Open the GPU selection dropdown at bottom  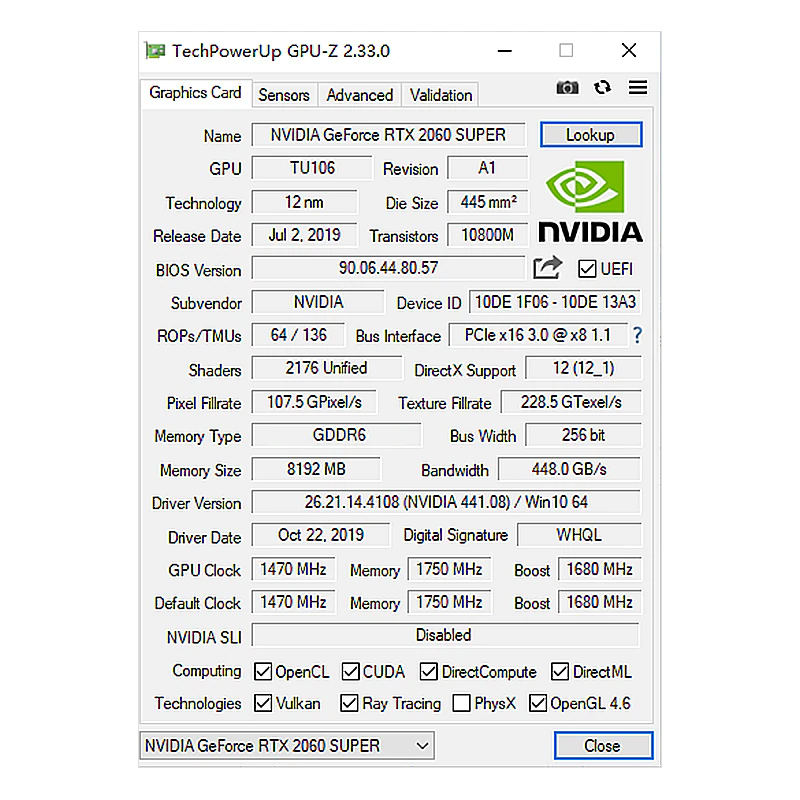pyautogui.click(x=287, y=745)
